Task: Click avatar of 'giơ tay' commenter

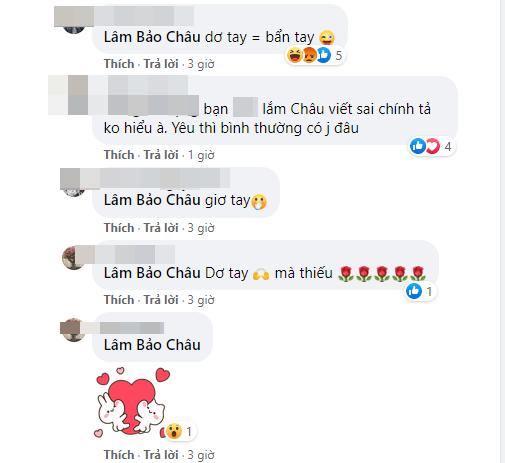Action: [74, 192]
